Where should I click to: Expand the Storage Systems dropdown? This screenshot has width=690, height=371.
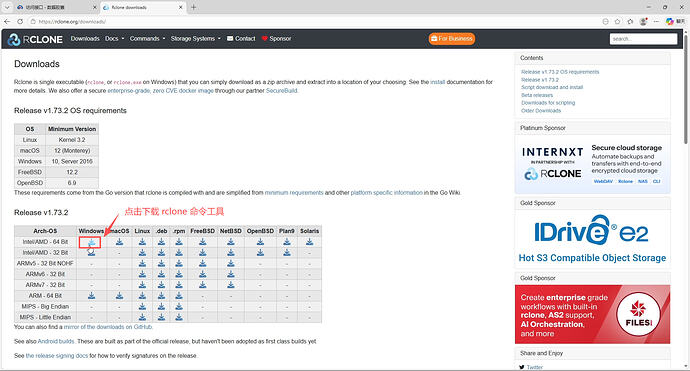[x=196, y=39]
